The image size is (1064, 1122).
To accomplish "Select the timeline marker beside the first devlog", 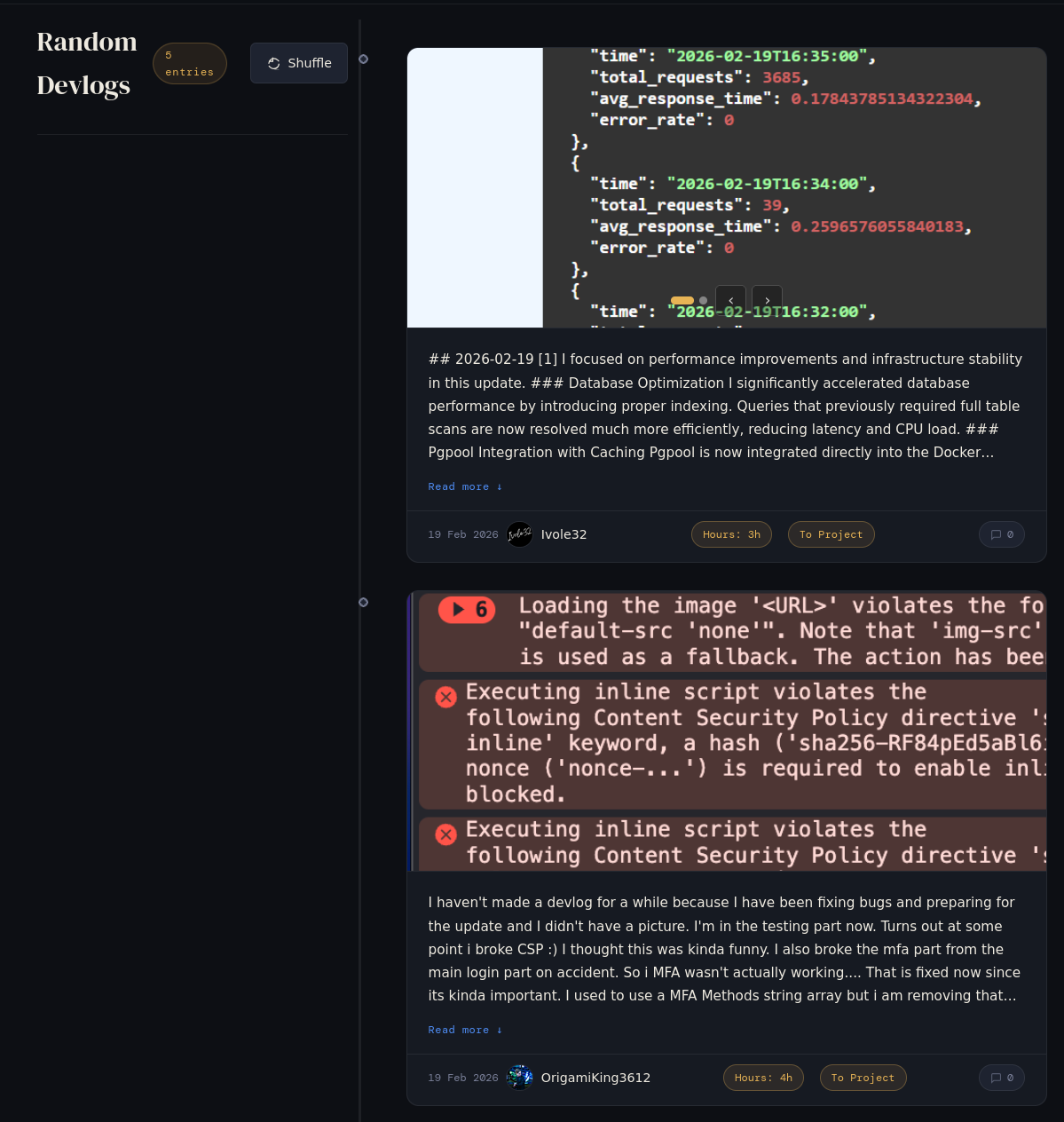I will coord(363,59).
